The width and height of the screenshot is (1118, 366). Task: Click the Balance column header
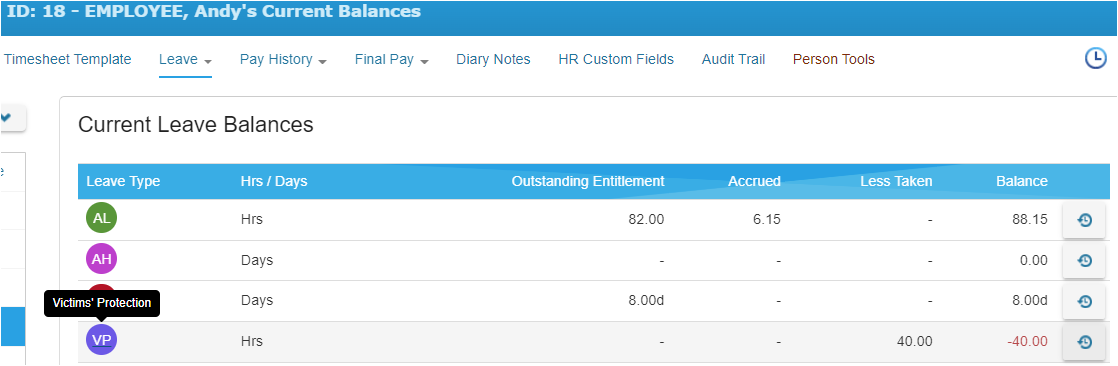[1022, 181]
